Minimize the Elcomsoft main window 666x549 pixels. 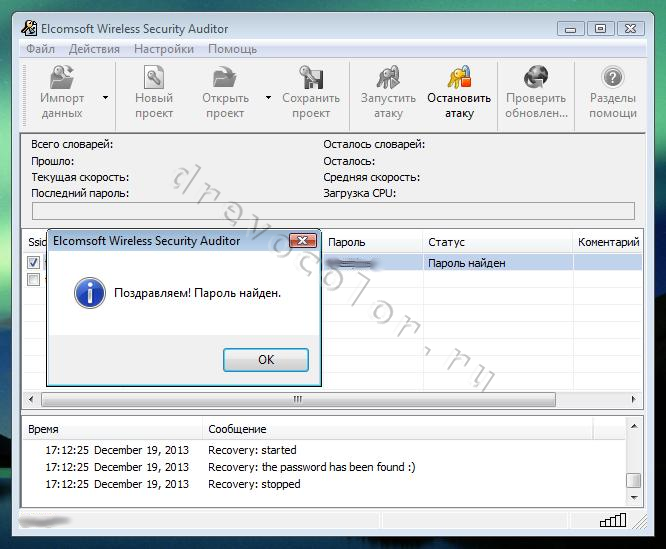click(570, 29)
